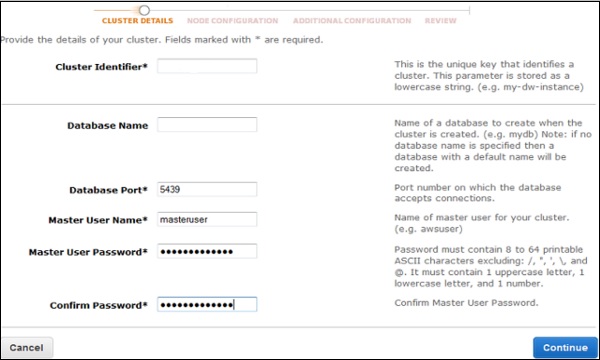
Task: Click the Master User Name field with masteruser
Action: [x=207, y=220]
